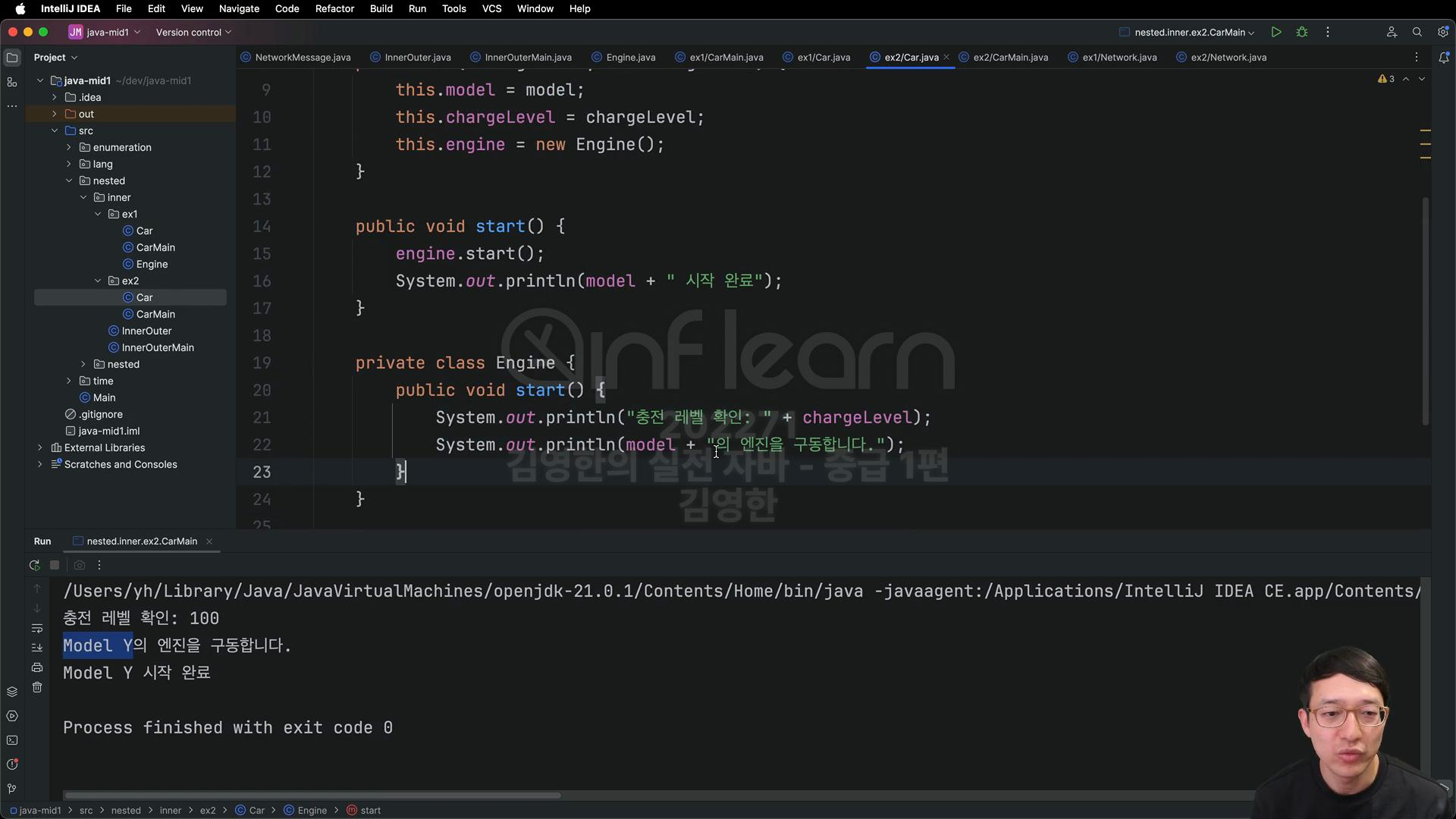The width and height of the screenshot is (1456, 819).
Task: Close the ex2/Car.java tab
Action: [946, 58]
